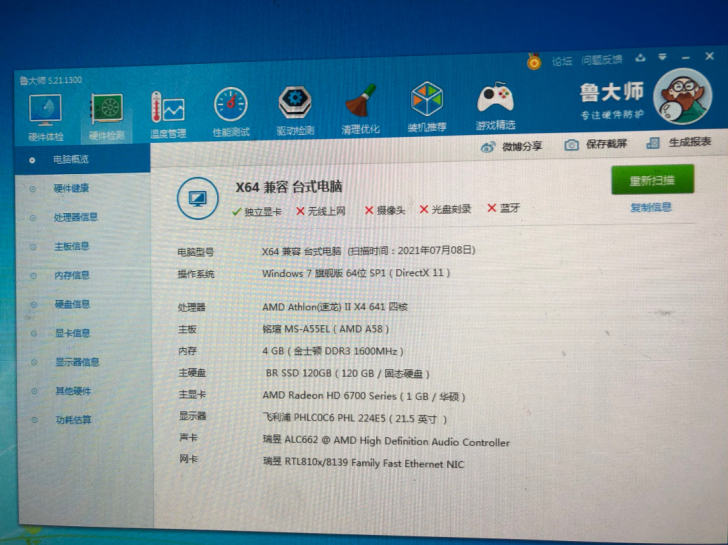Click the green 重新扫描 rescan button

click(652, 179)
